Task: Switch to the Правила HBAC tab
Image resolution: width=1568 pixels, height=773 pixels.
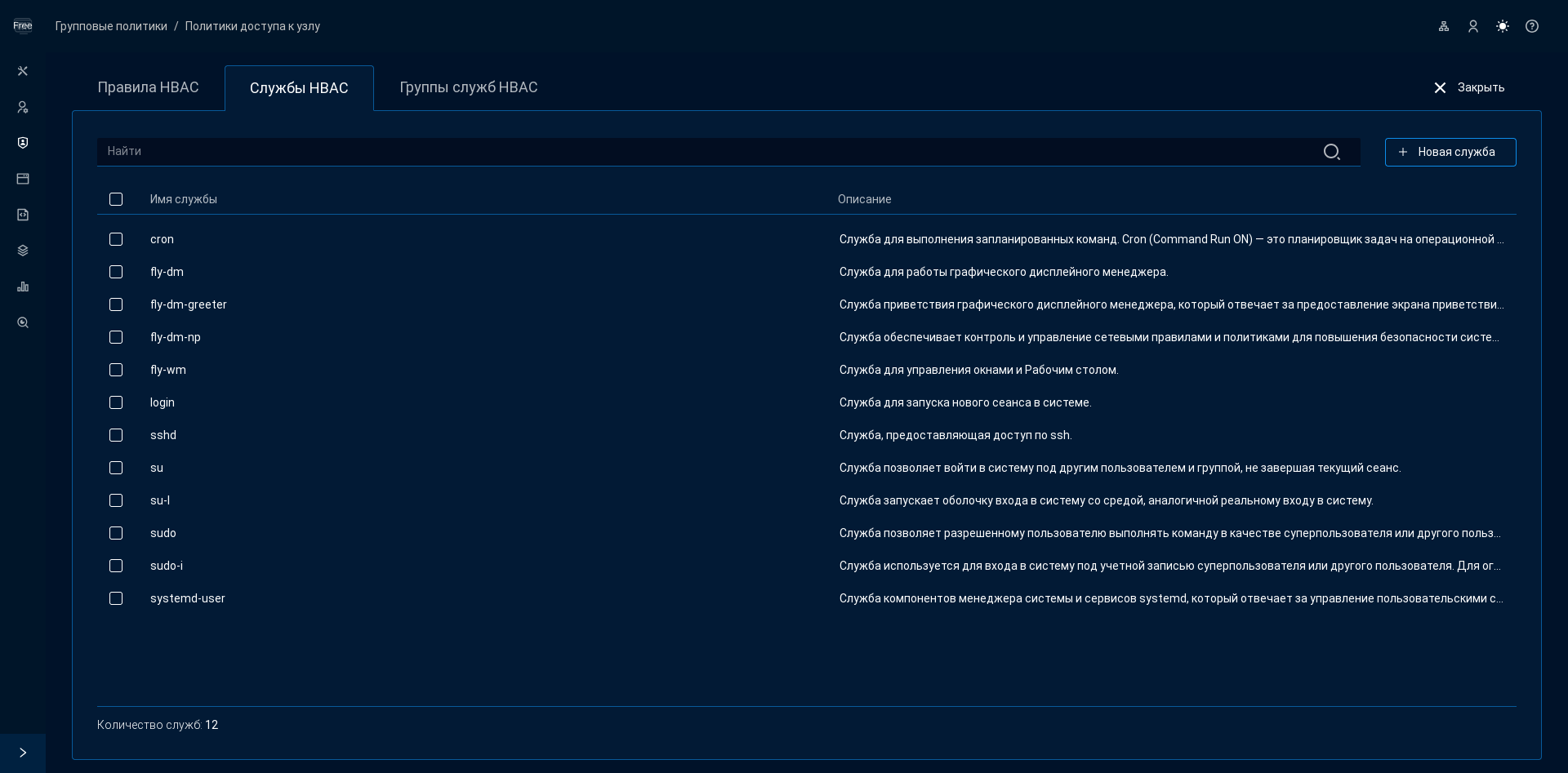Action: pyautogui.click(x=148, y=87)
